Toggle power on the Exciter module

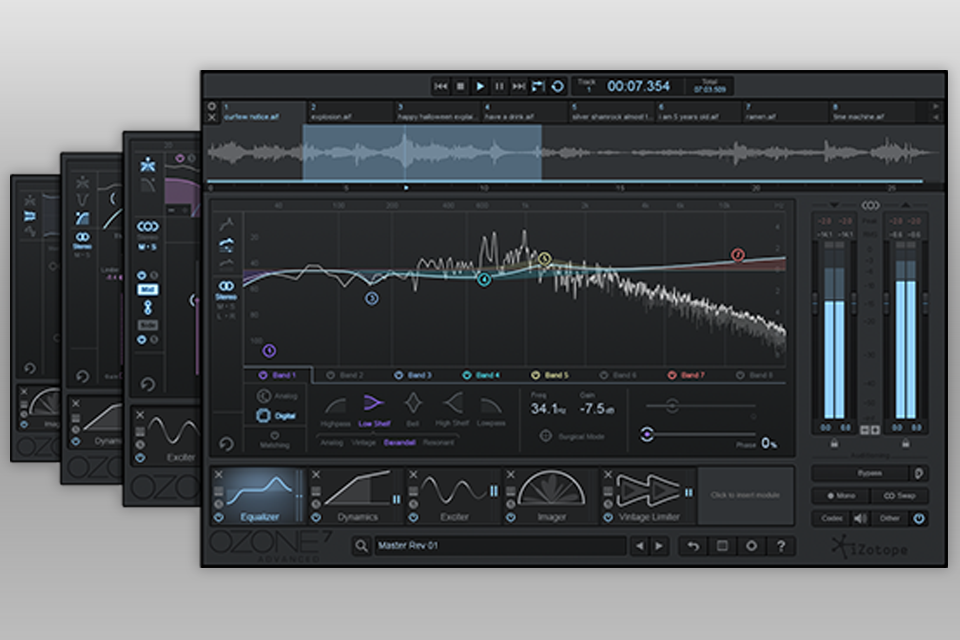[x=413, y=518]
